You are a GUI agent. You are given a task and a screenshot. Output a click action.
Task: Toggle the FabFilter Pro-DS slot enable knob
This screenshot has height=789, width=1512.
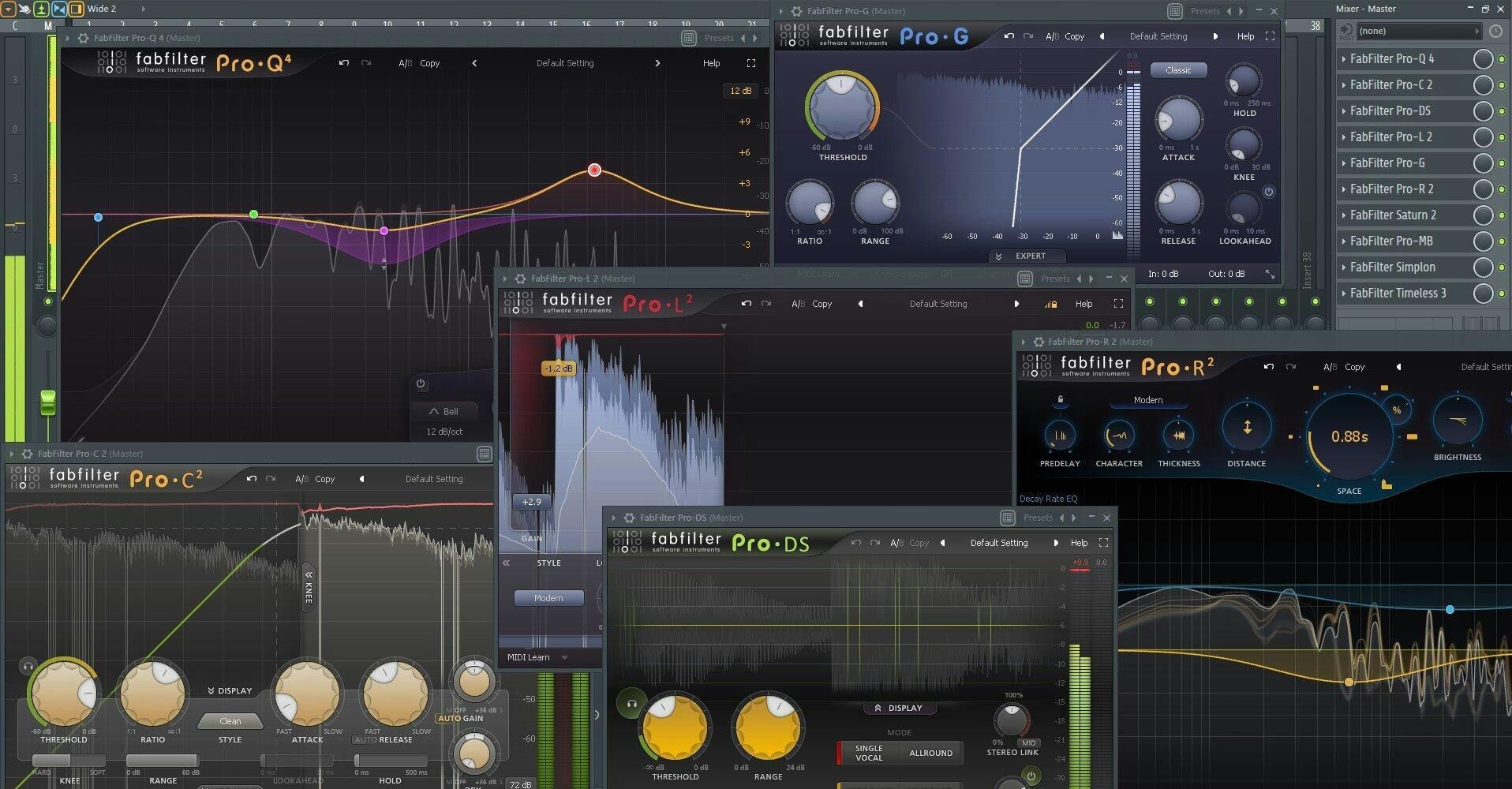point(1484,110)
